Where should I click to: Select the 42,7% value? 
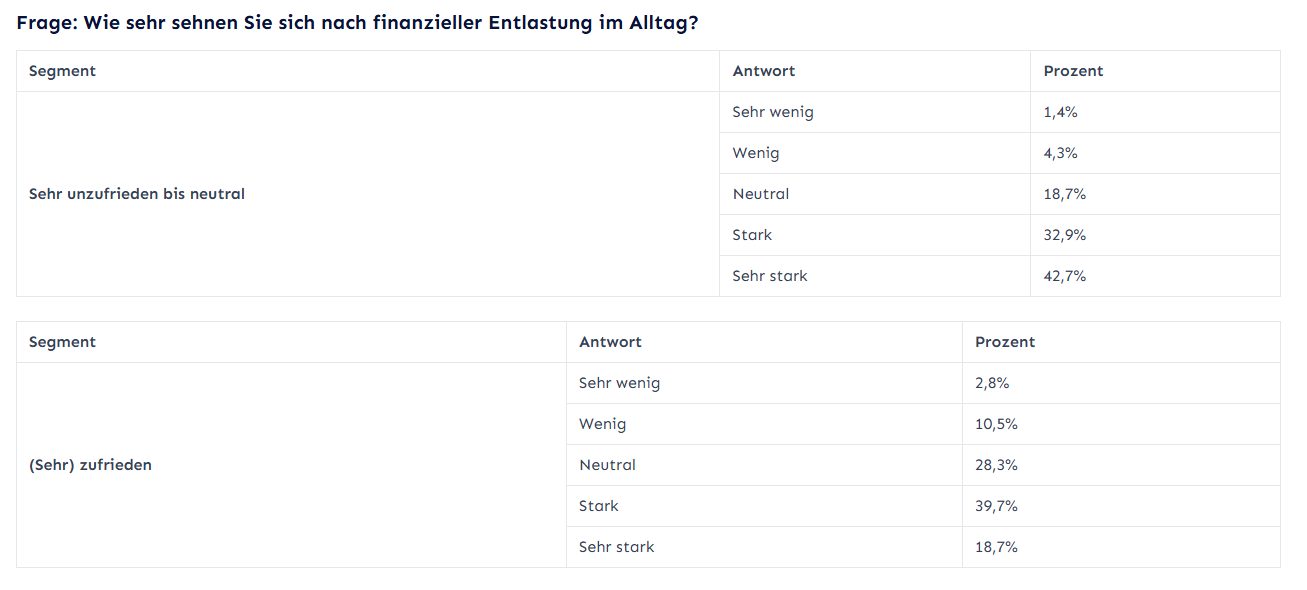[x=1065, y=276]
